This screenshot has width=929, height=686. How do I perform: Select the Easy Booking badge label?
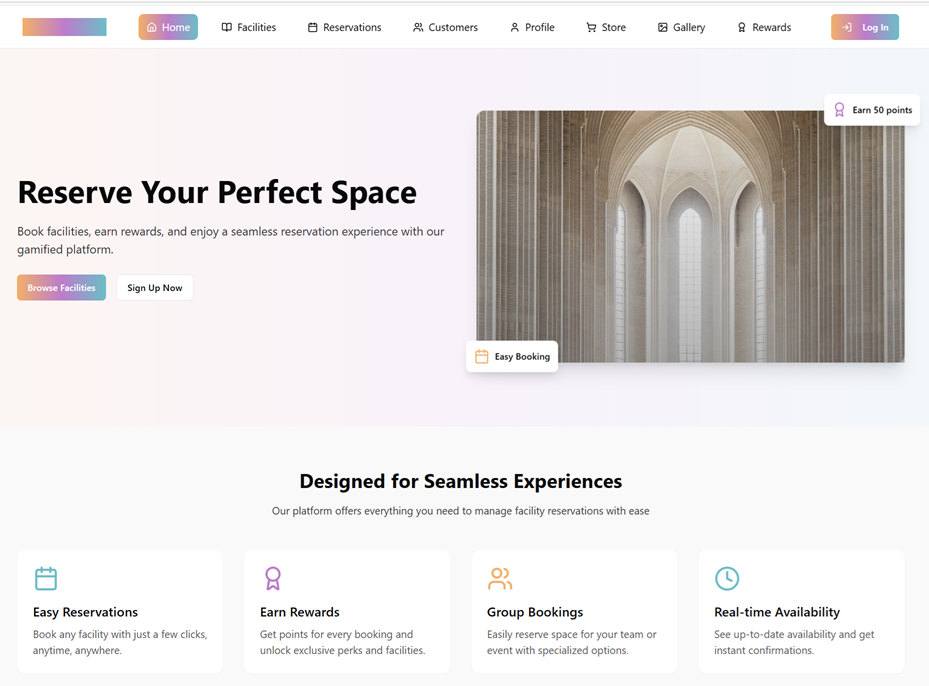(522, 356)
